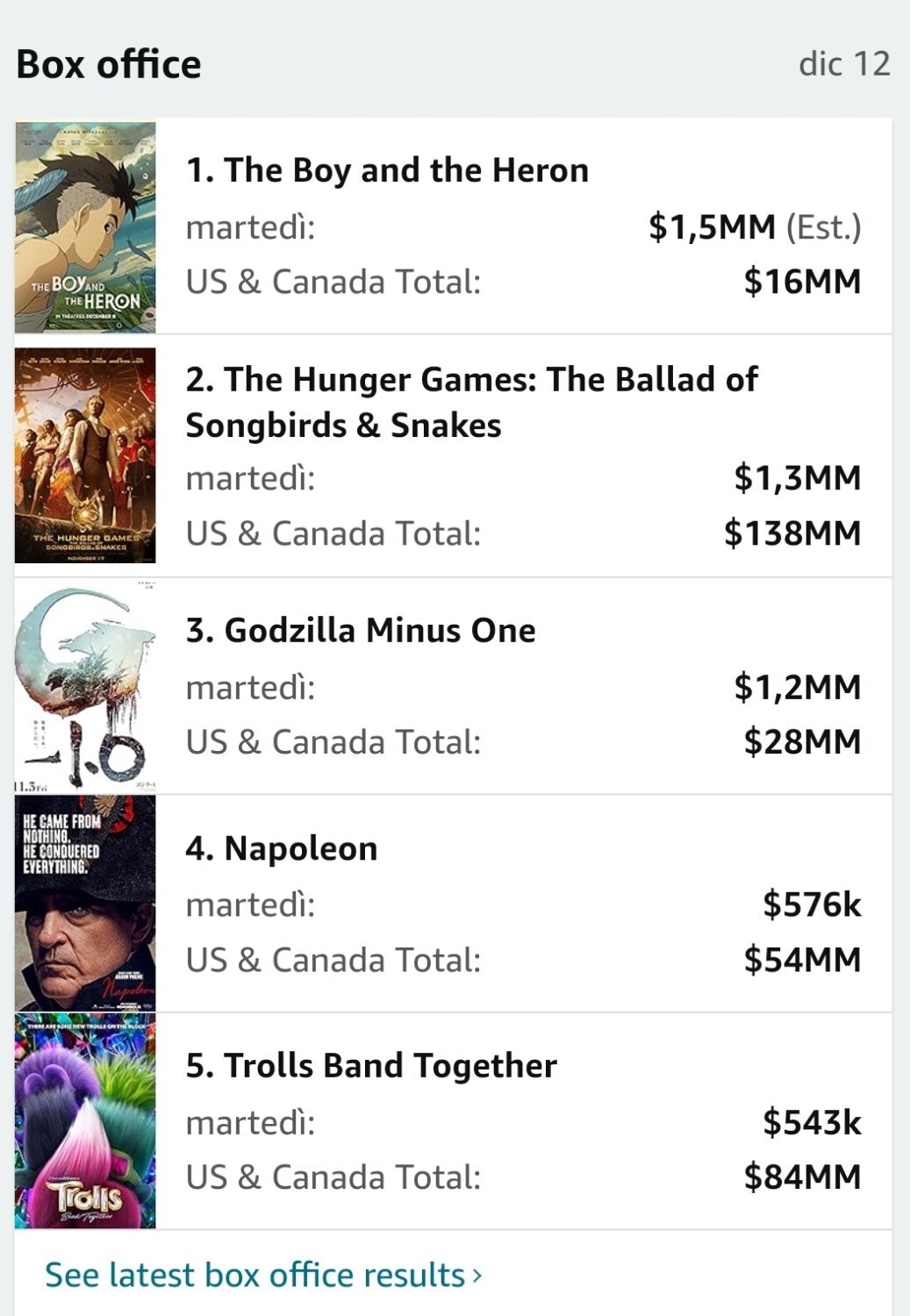Tap Trolls Band Together's $84MM total
The image size is (910, 1316).
[x=802, y=1177]
